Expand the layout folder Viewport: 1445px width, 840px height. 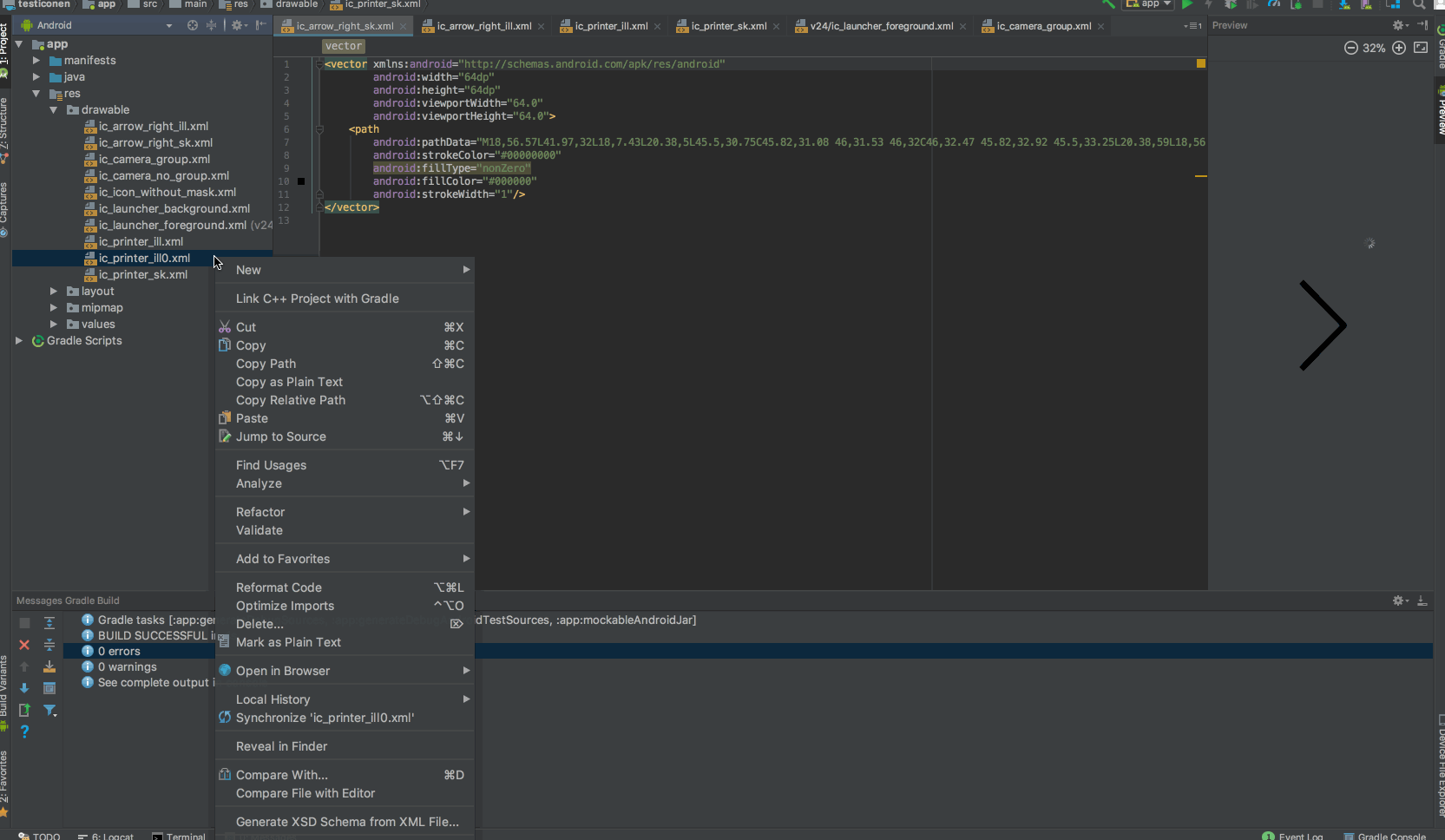pos(54,292)
